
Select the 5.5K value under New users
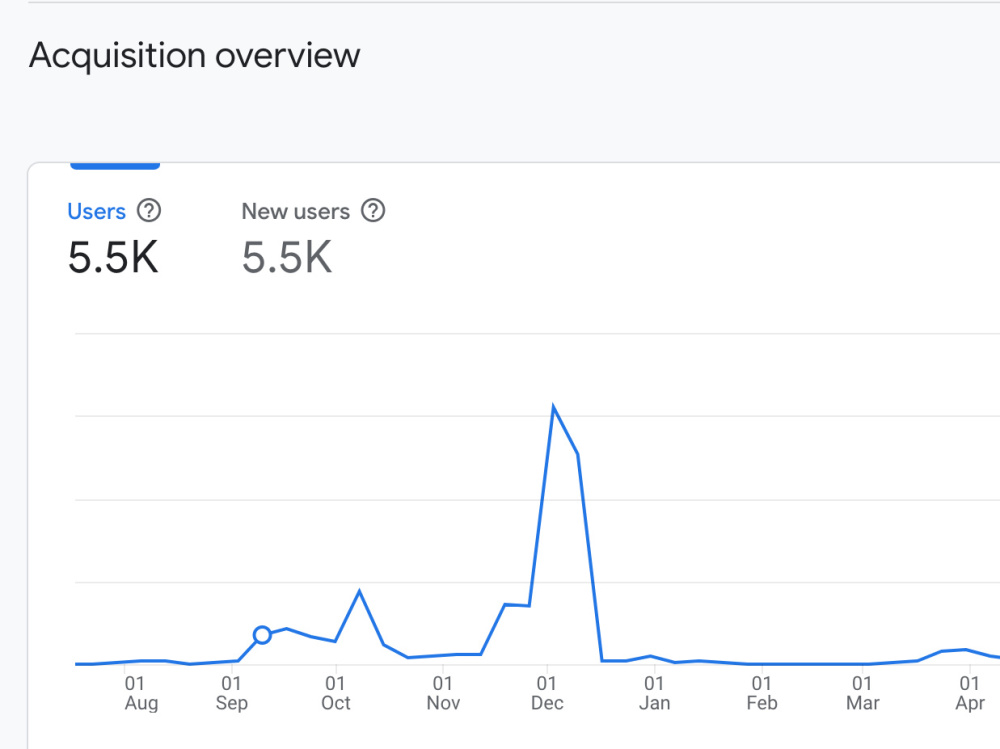coord(287,257)
